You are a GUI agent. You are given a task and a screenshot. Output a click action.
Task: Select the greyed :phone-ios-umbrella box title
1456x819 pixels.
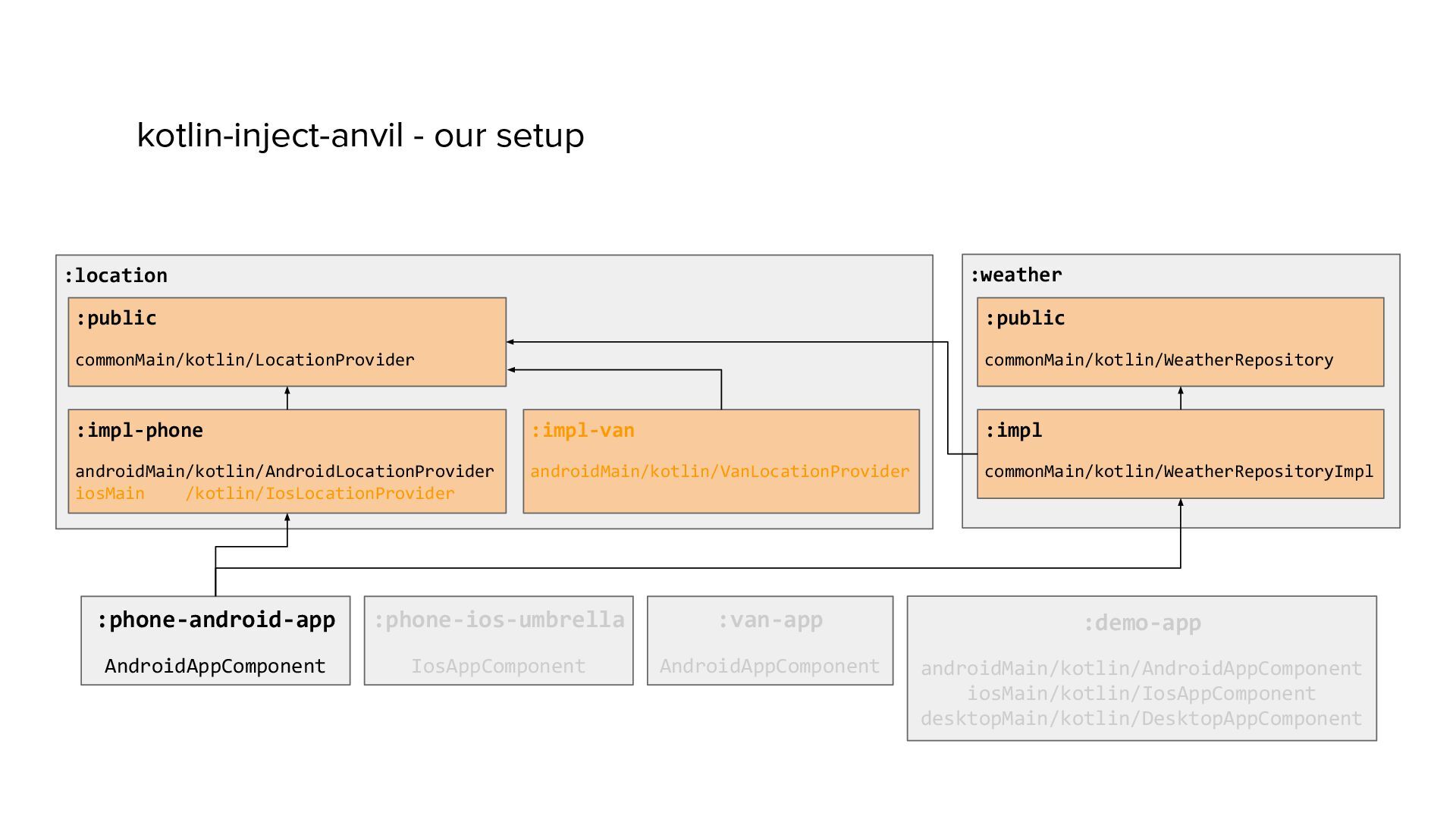(499, 620)
